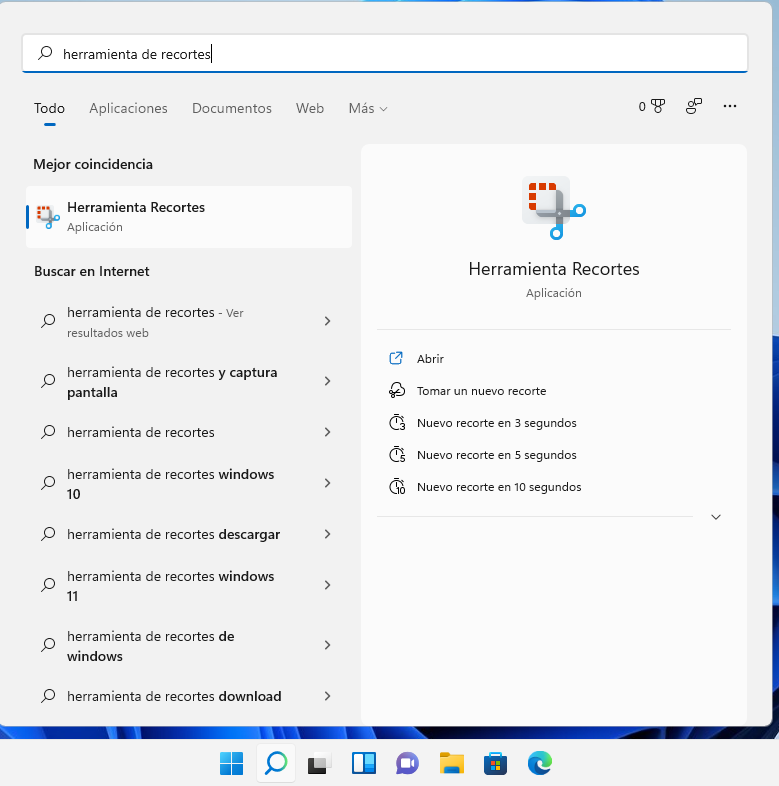Expand arrow for 'download' suggestion
The height and width of the screenshot is (786, 779).
click(x=327, y=696)
